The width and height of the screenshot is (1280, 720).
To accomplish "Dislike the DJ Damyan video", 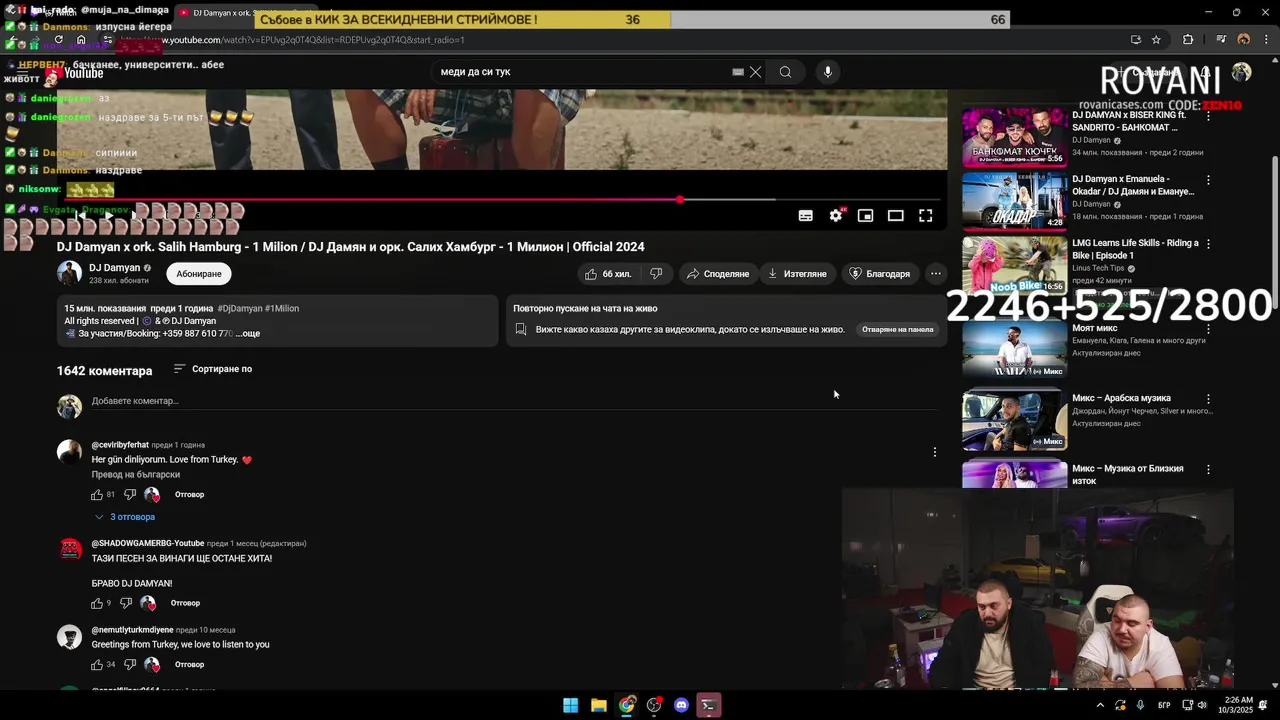I will click(656, 274).
